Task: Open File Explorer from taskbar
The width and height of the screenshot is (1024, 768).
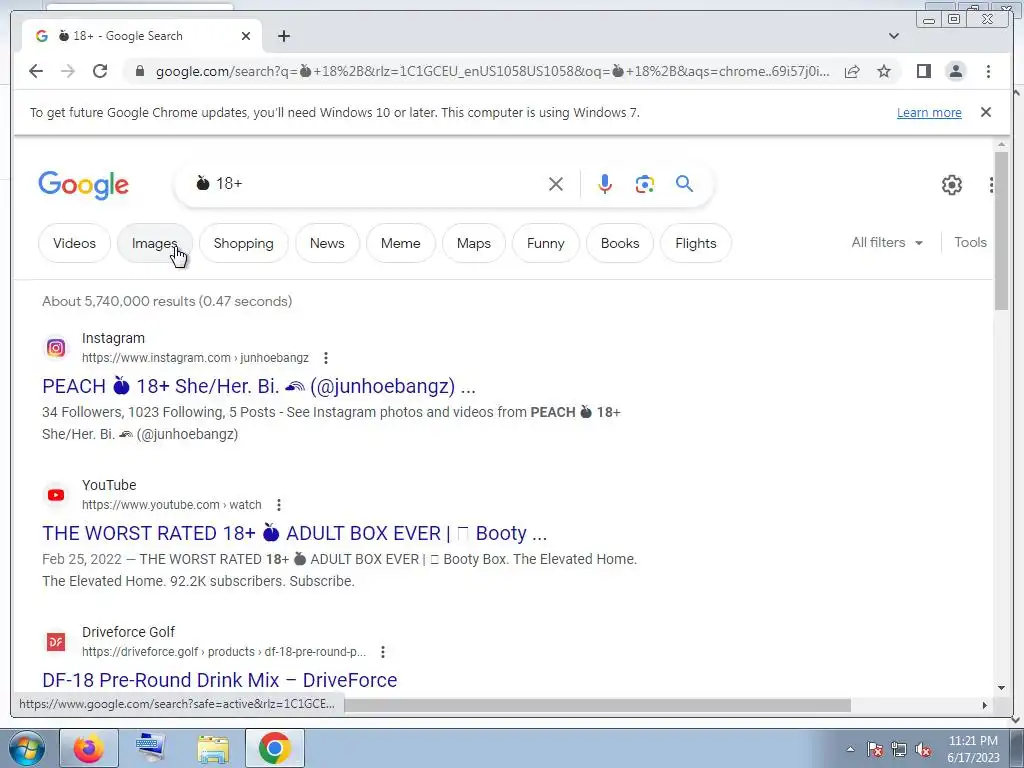Action: (213, 748)
